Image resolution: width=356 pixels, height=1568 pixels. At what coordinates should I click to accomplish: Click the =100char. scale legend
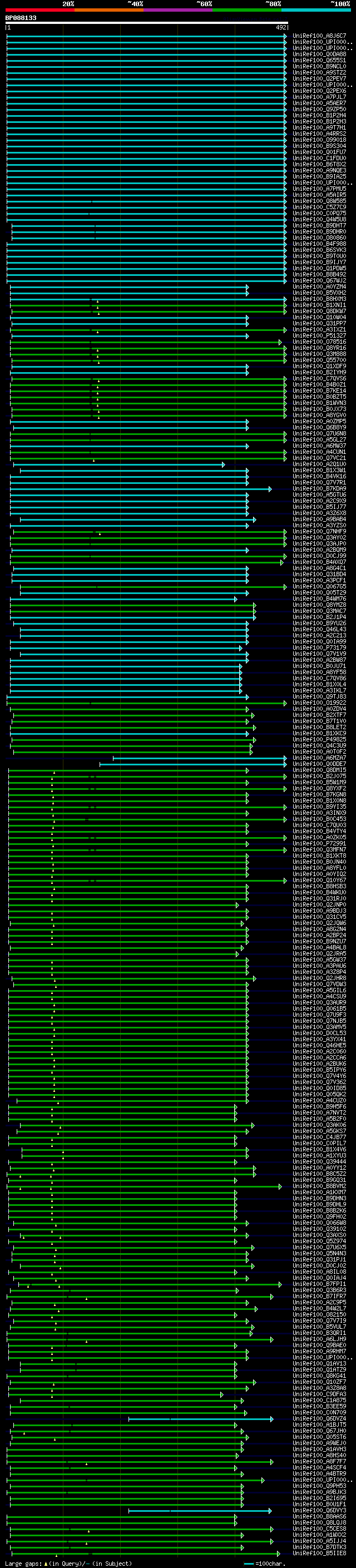(264, 1564)
